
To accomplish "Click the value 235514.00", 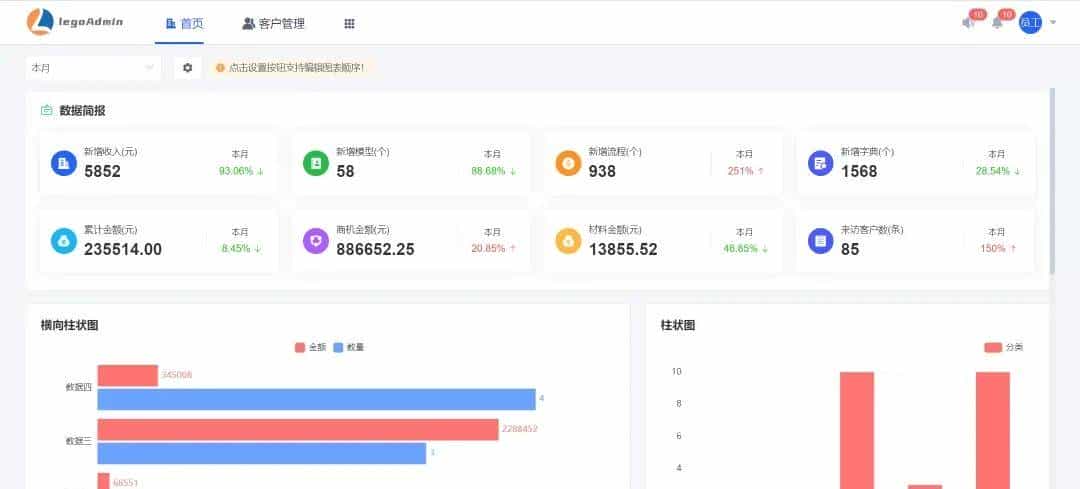I will click(x=123, y=249).
